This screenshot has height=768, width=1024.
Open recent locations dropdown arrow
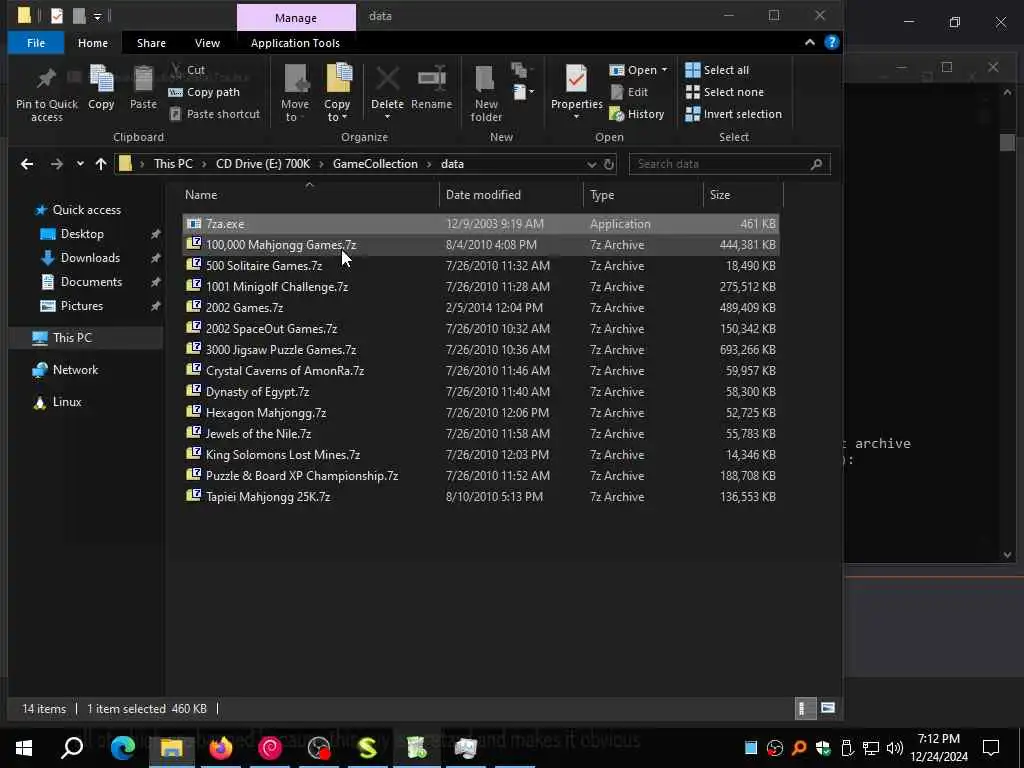click(80, 164)
